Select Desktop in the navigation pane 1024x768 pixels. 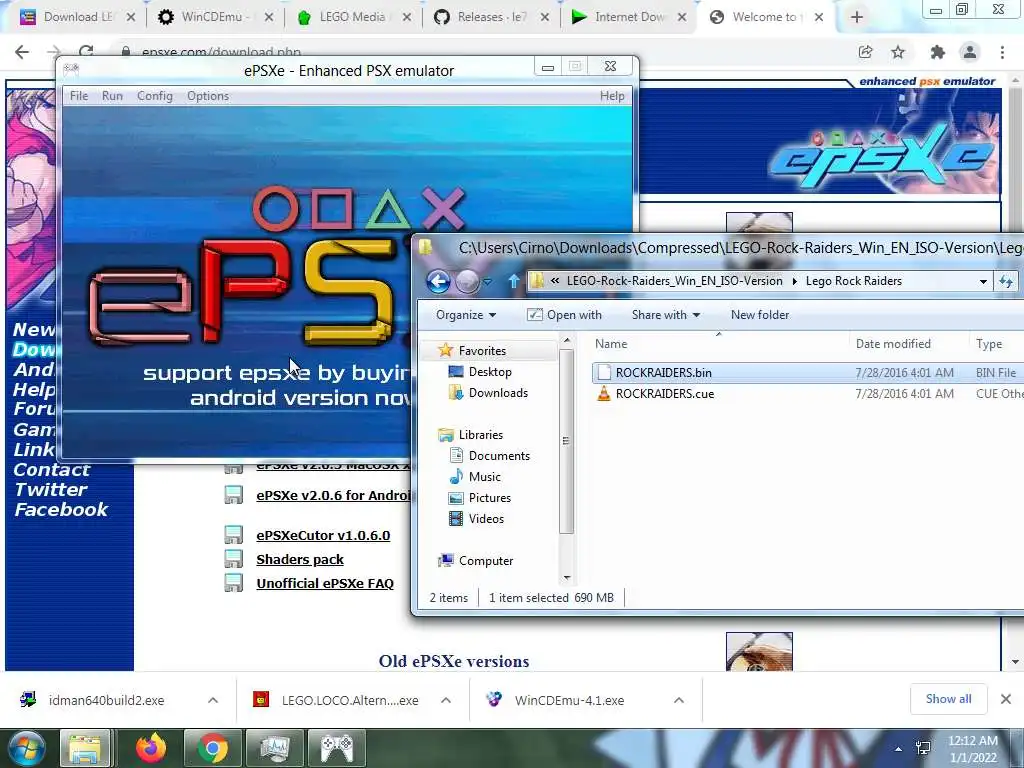point(490,372)
